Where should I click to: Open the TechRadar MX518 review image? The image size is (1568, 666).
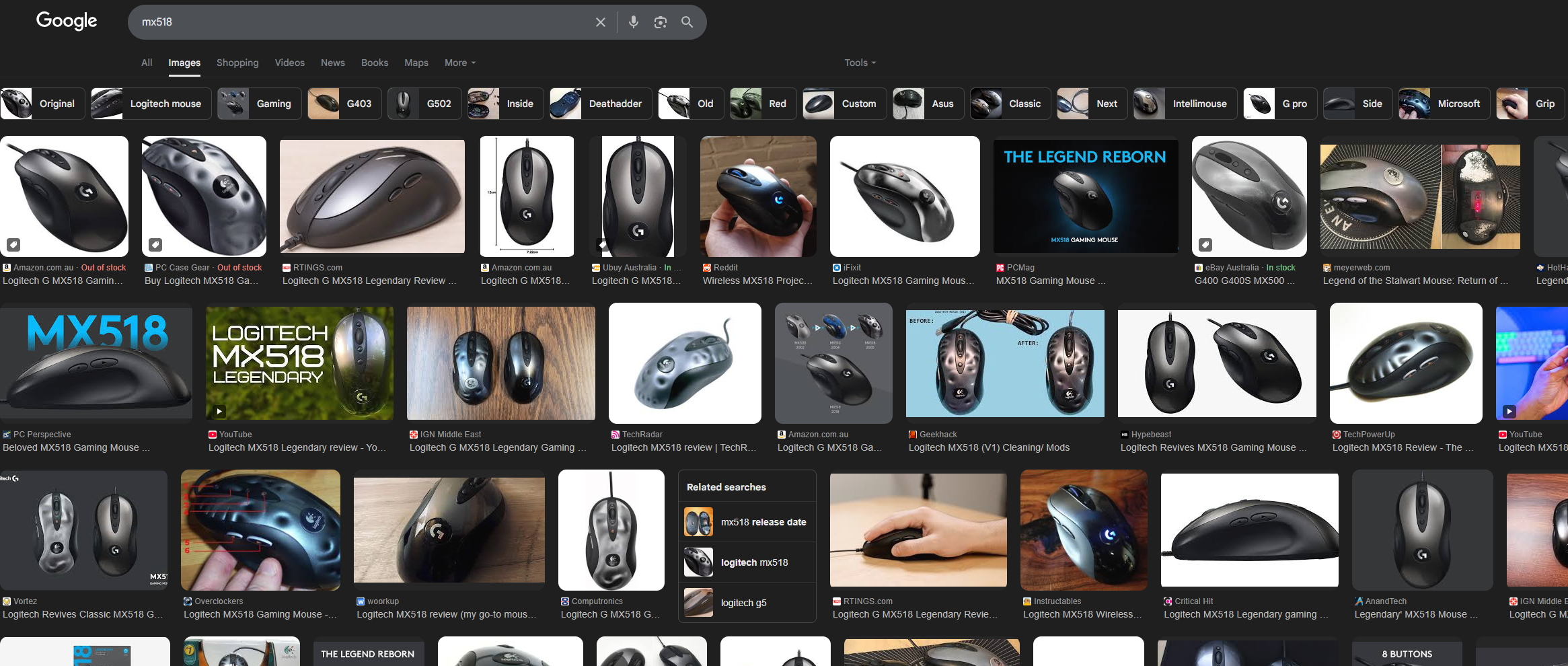coord(685,363)
